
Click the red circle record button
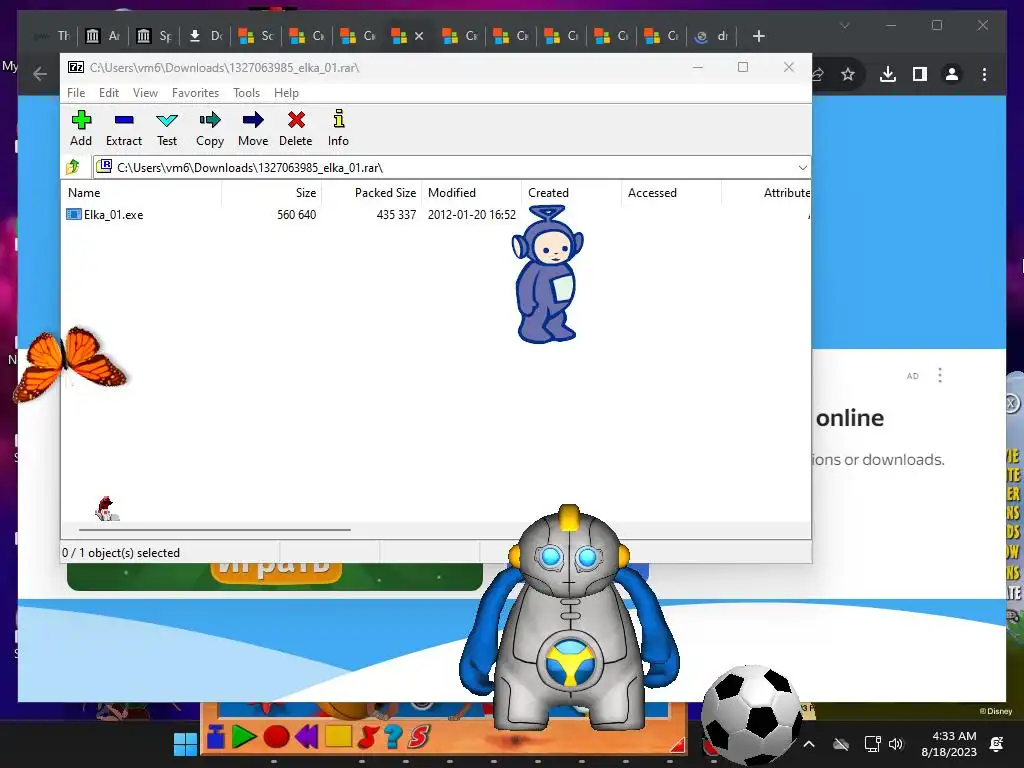(276, 737)
